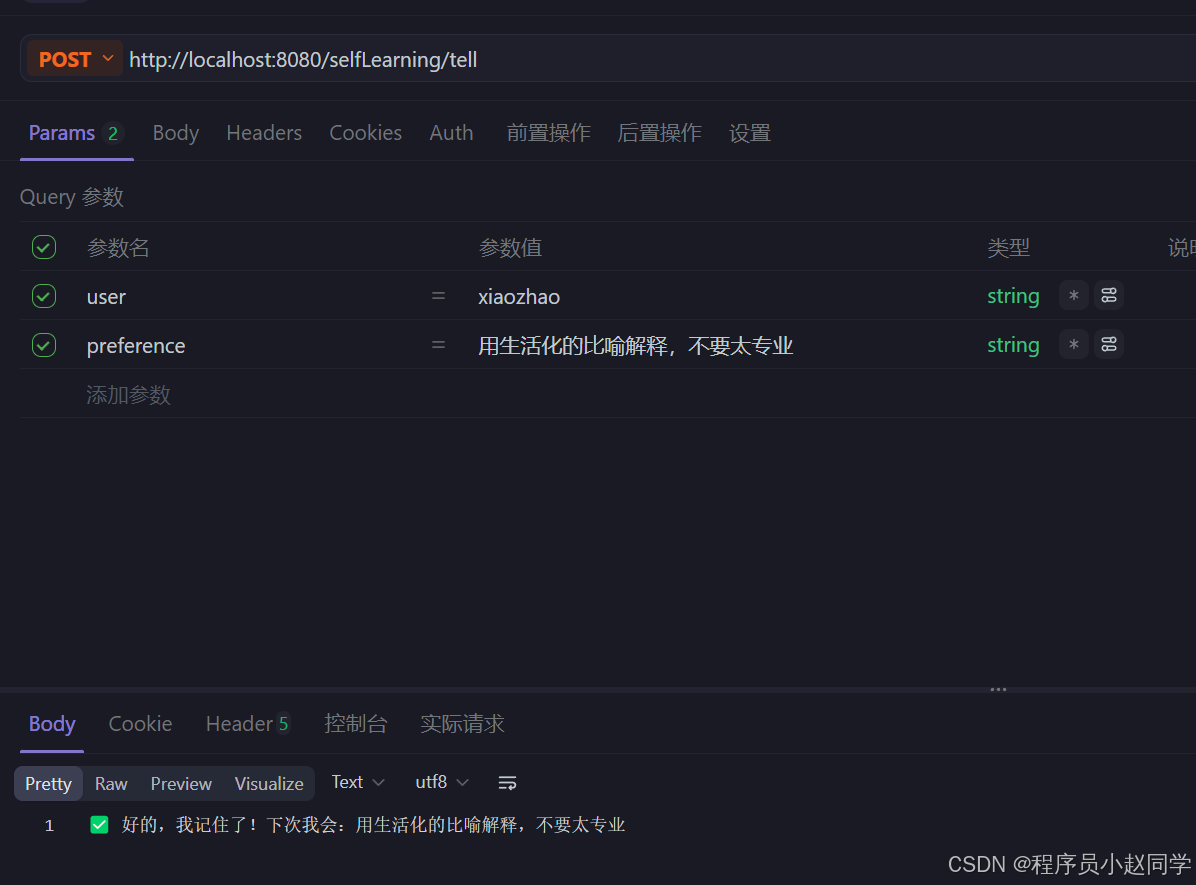Click 添加参数 to add a new parameter
This screenshot has height=885, width=1196.
coord(128,394)
